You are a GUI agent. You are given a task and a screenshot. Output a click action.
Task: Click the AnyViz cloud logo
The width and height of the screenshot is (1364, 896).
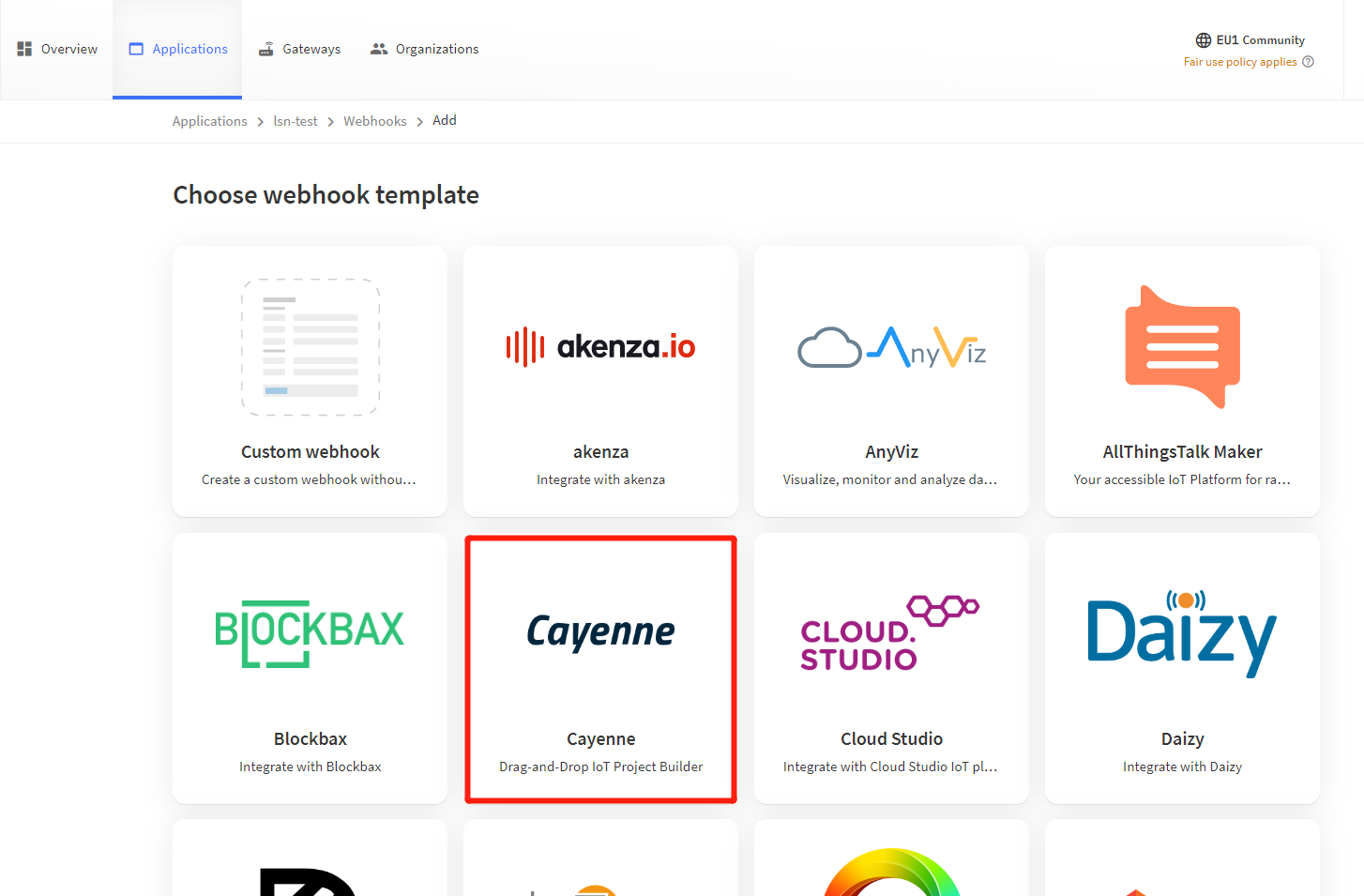point(892,347)
